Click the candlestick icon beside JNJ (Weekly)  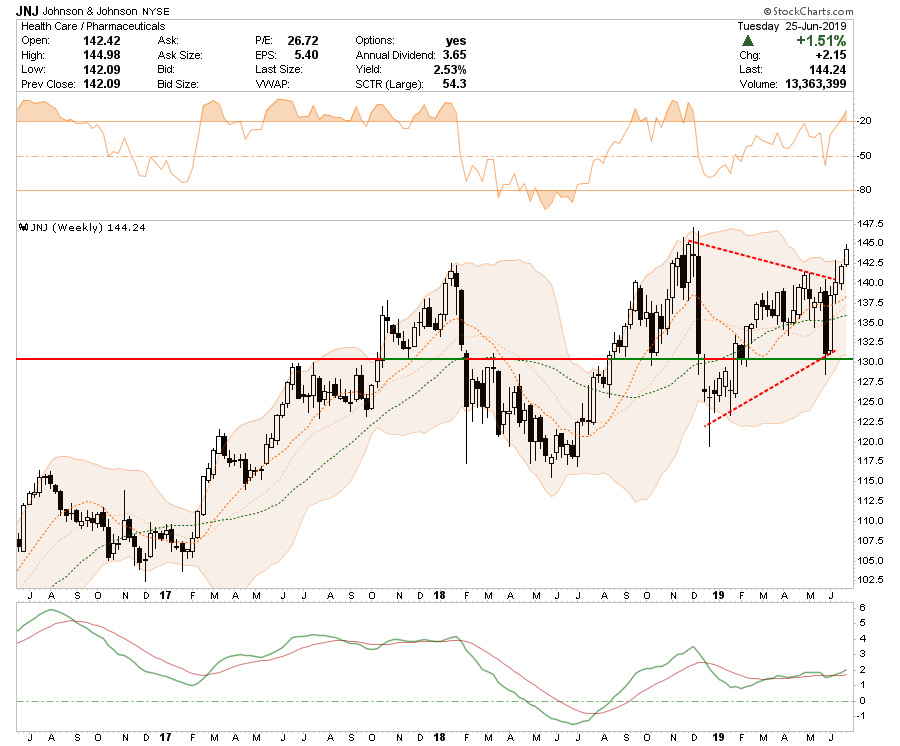tap(24, 227)
